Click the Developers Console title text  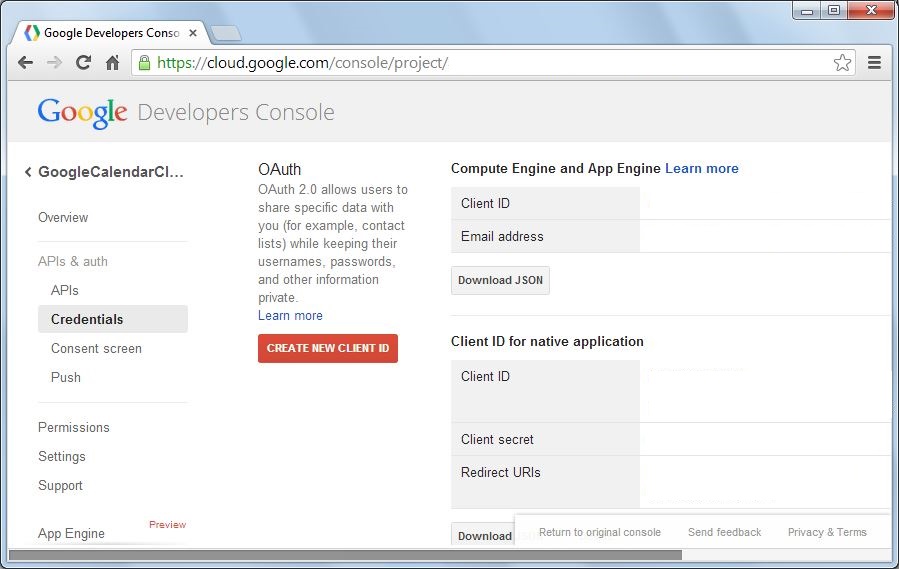[236, 112]
